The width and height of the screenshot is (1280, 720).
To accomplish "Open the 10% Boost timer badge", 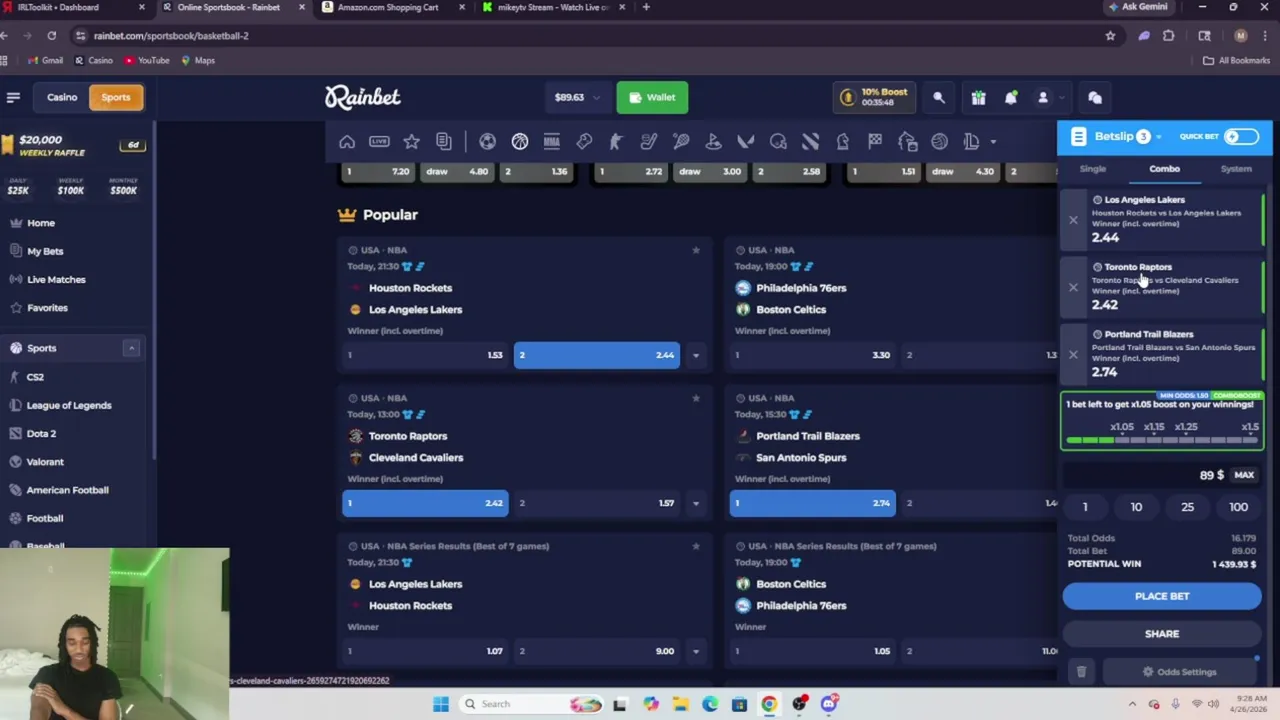I will click(x=873, y=97).
